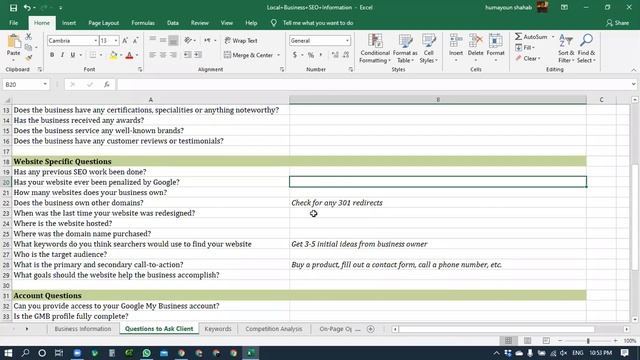
Task: Apply fill color to cell
Action: click(x=113, y=55)
